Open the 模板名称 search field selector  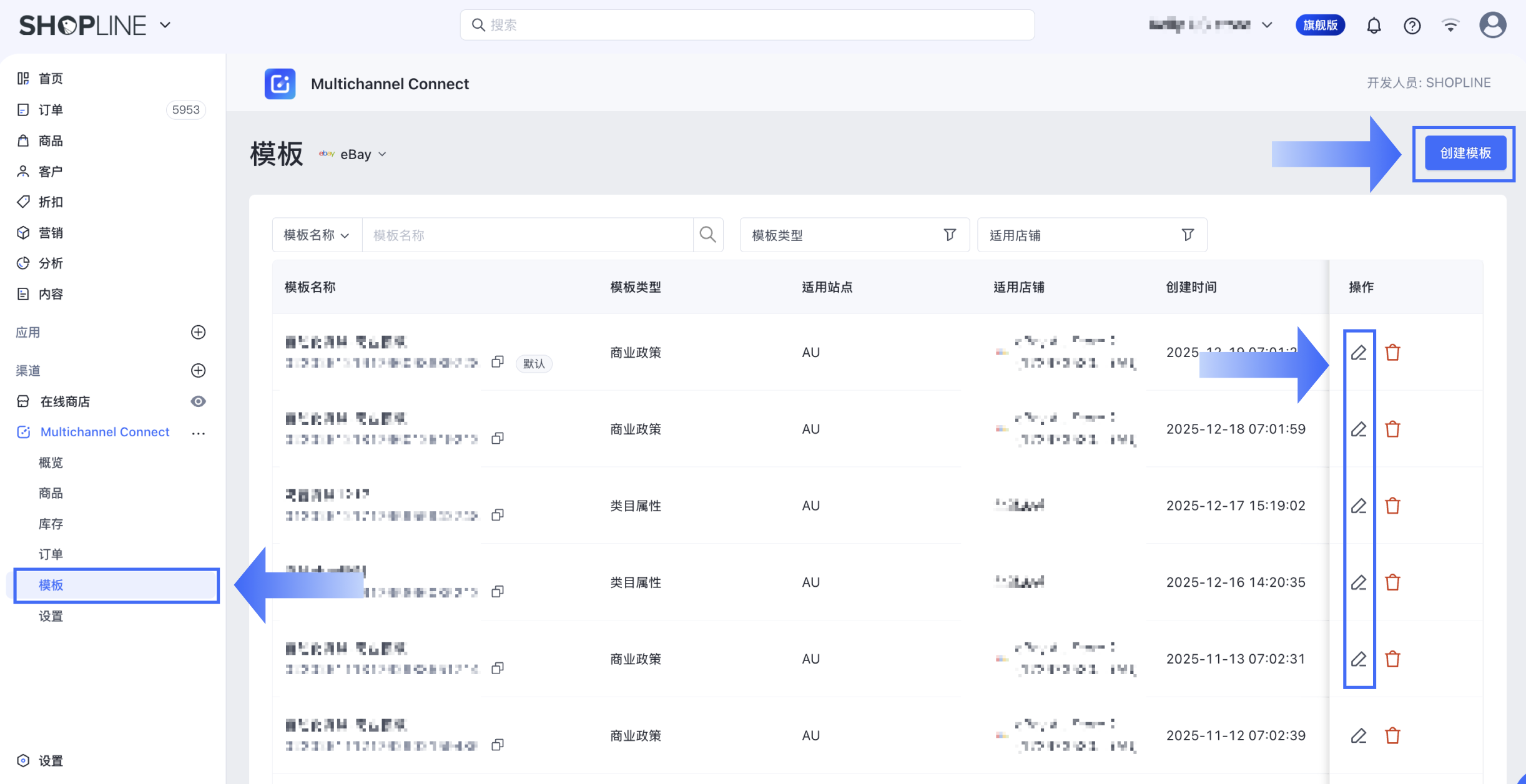[x=317, y=235]
